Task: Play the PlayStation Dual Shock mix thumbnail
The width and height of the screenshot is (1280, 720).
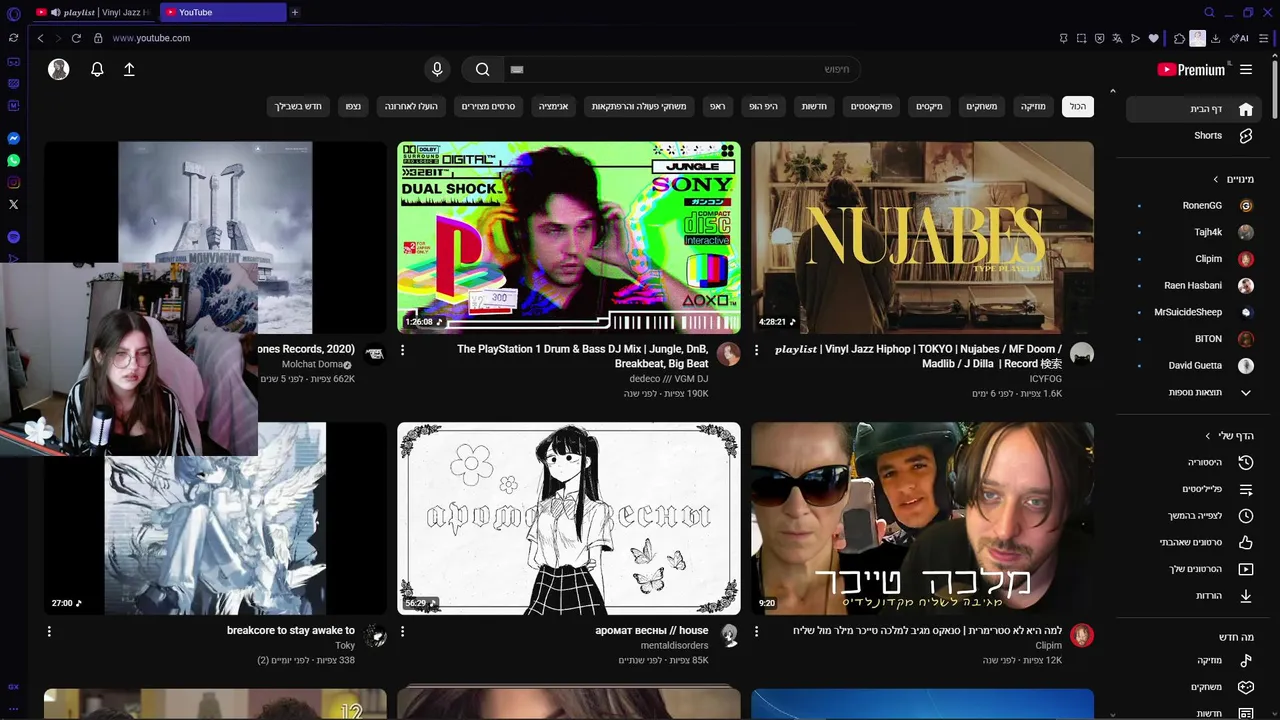Action: pos(569,237)
